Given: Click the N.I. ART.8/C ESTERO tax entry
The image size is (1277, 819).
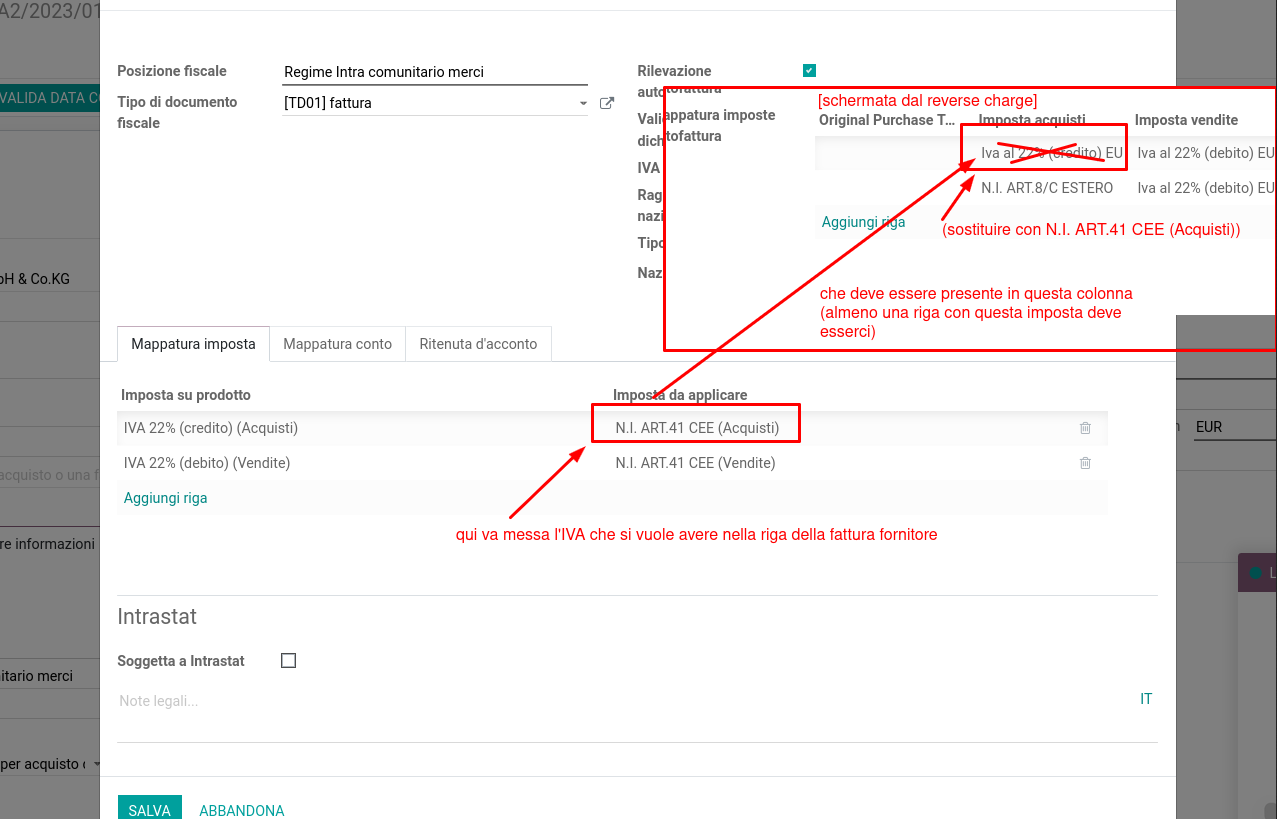Looking at the screenshot, I should tap(1046, 188).
